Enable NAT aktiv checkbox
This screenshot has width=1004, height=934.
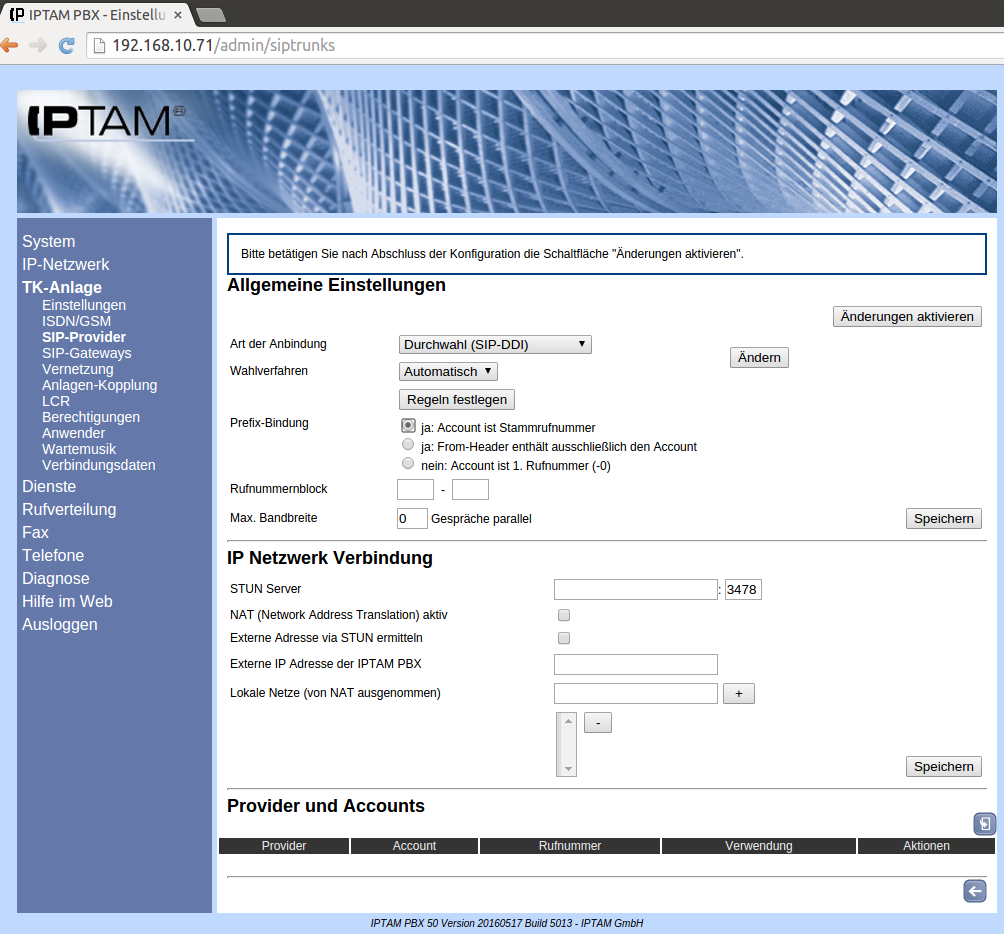click(x=564, y=615)
